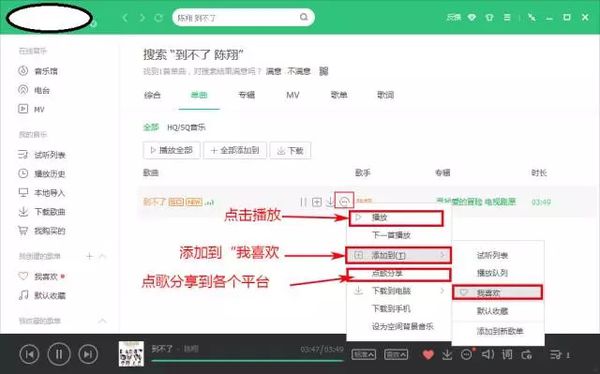This screenshot has height=374, width=600.
Task: Expand 添加到(T) submenu in the context menu
Action: 398,255
